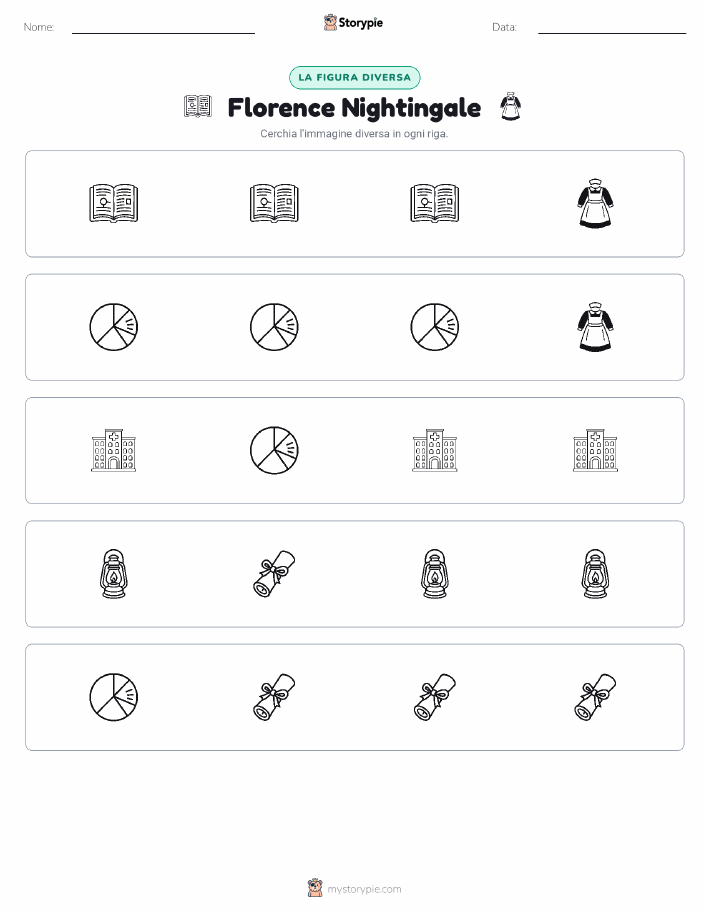Open the mystorypie.com footer link
The image size is (709, 917).
[364, 889]
